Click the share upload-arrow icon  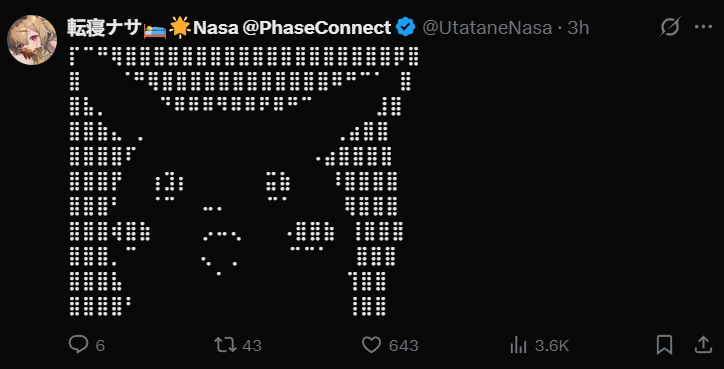pyautogui.click(x=702, y=345)
